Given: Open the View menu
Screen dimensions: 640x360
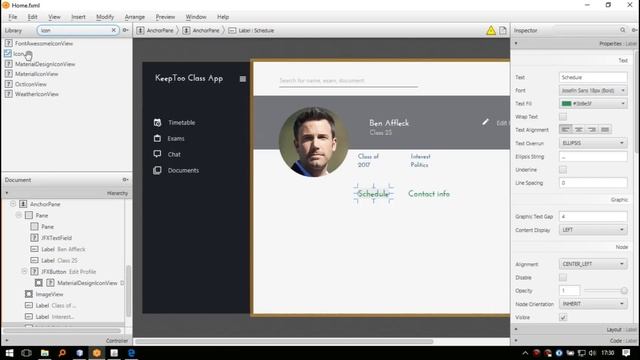Looking at the screenshot, I should coord(54,17).
